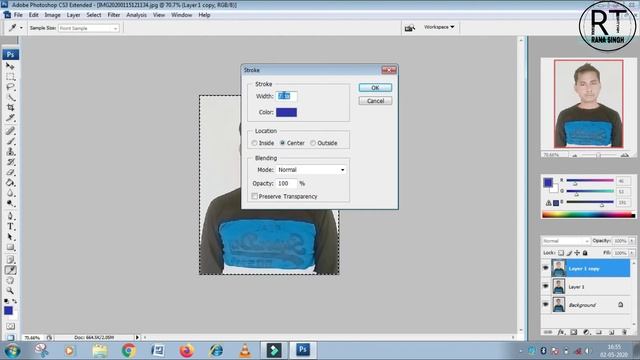The height and width of the screenshot is (360, 640).
Task: Select the Inside location radio button
Action: [x=254, y=143]
